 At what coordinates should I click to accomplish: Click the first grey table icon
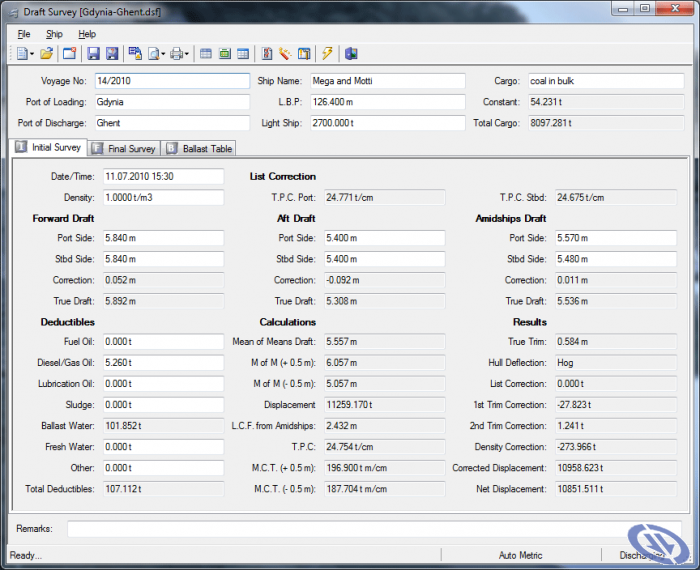coord(206,54)
